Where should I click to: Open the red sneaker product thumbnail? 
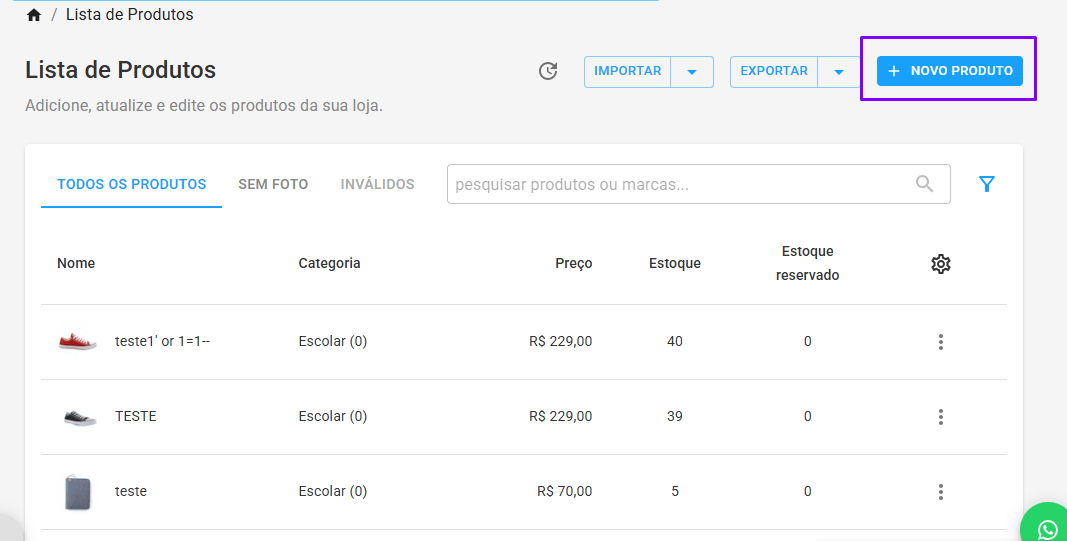click(x=77, y=342)
